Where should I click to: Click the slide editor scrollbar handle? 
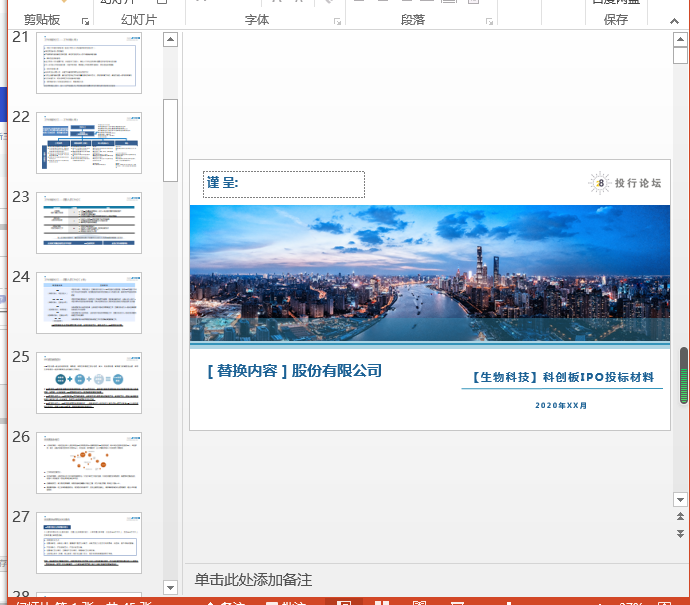tap(680, 55)
